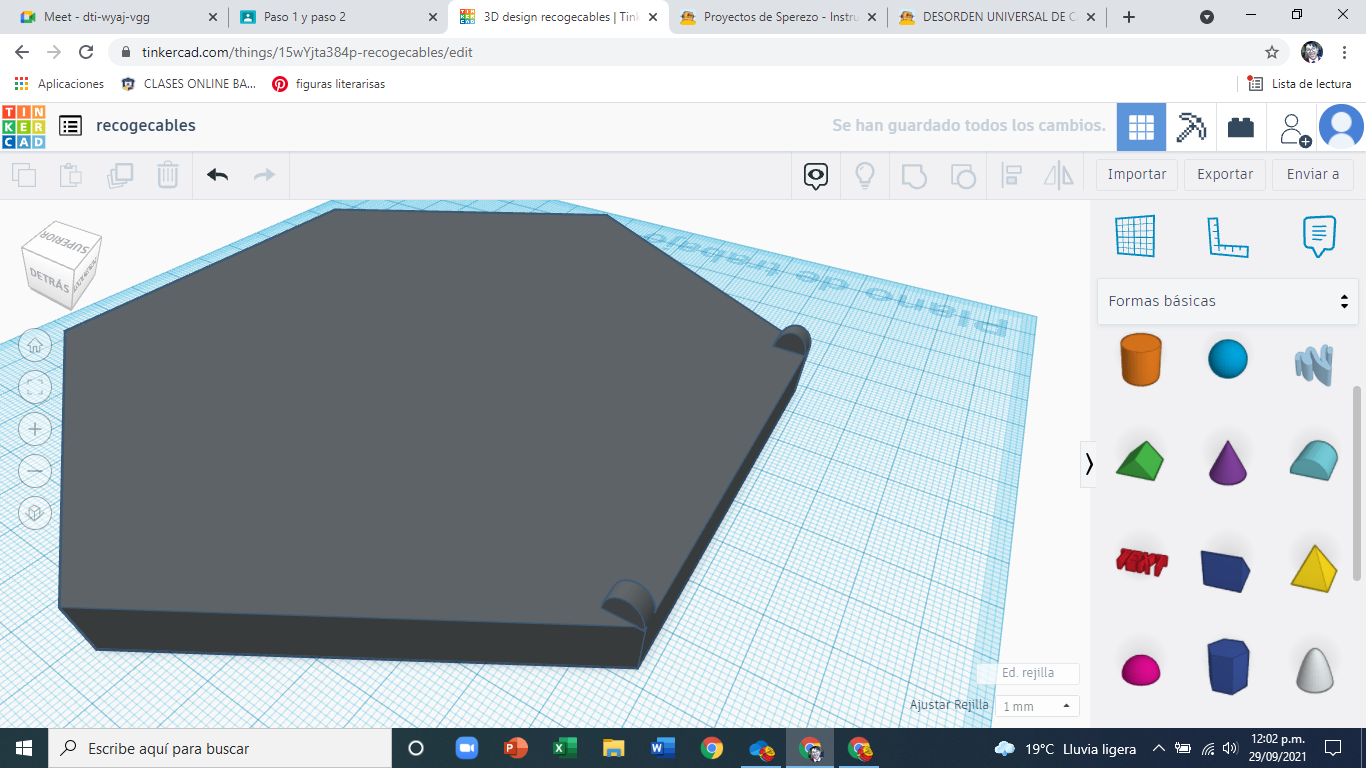Open Lista de lectura reading list
Screen dimensions: 1366x768
click(1300, 84)
